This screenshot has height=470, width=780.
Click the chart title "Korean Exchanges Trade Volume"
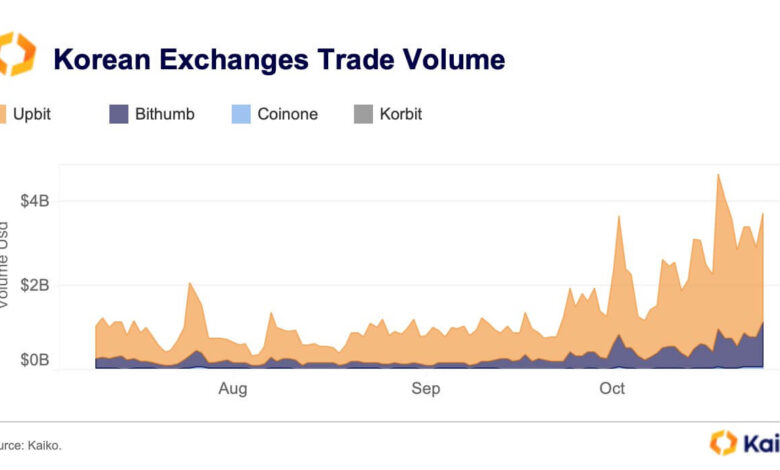pyautogui.click(x=279, y=59)
